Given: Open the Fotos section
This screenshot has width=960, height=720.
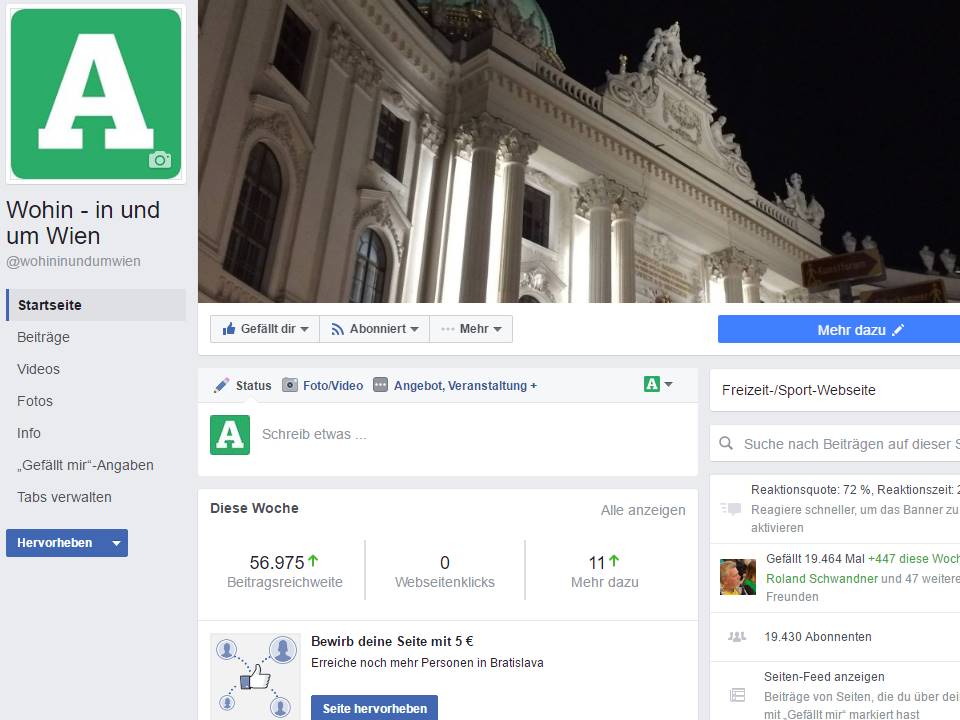Looking at the screenshot, I should click(x=35, y=401).
